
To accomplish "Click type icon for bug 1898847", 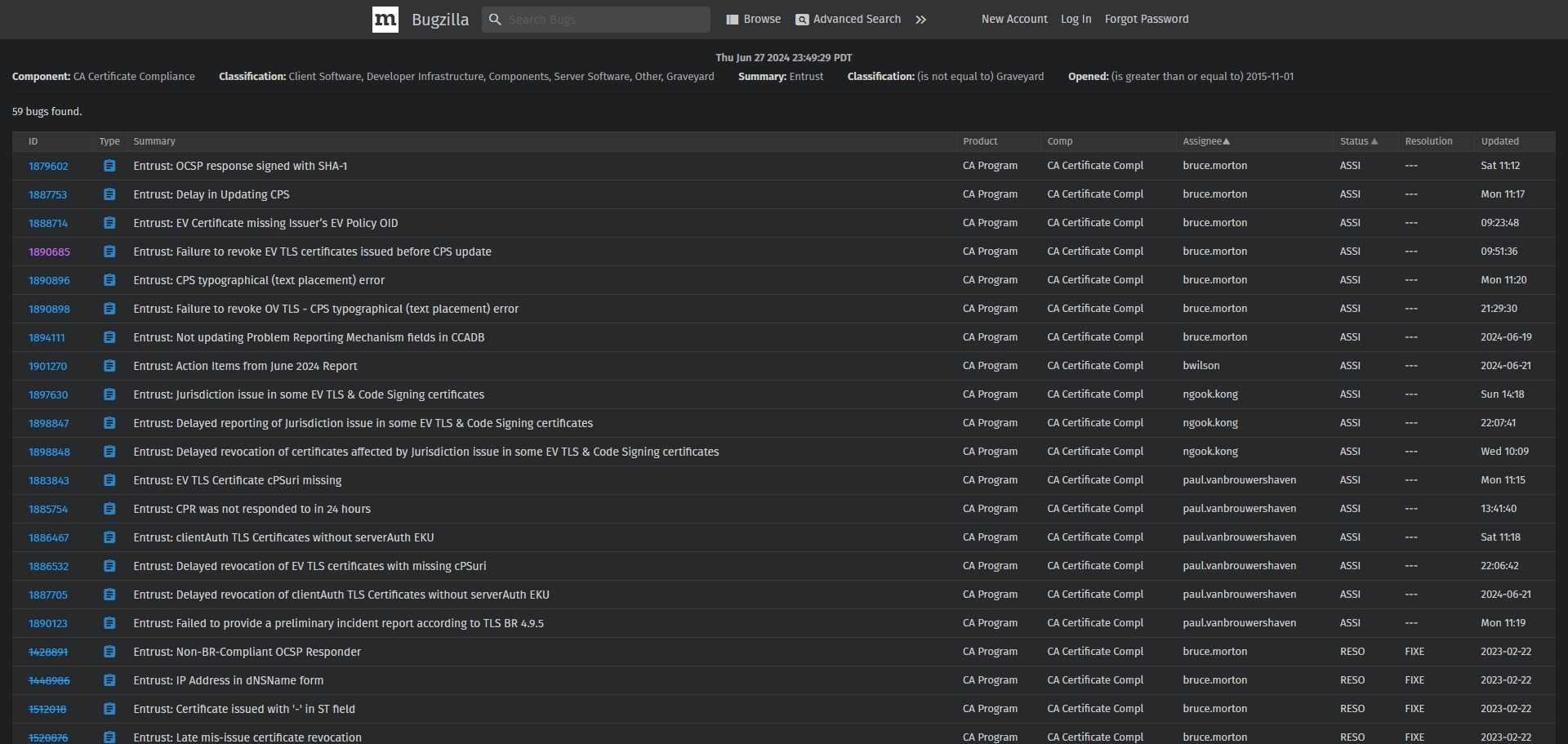I will (109, 423).
